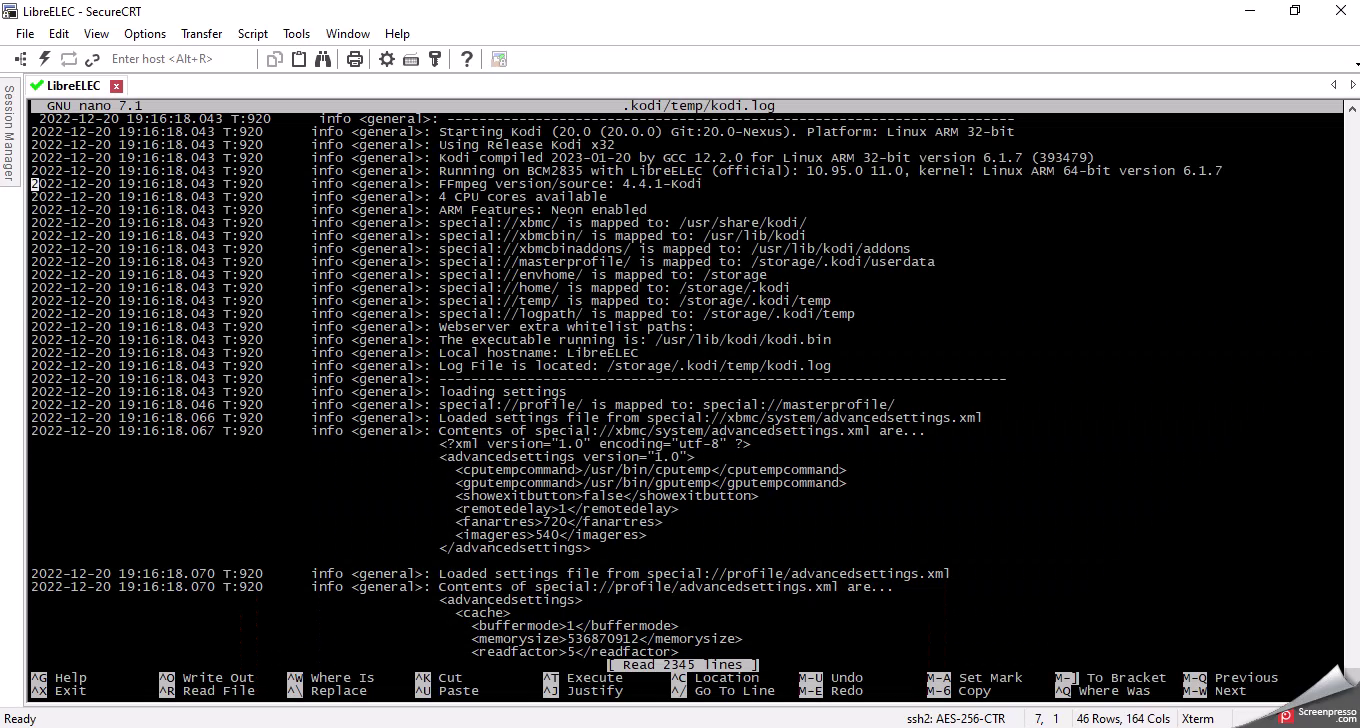Open the Transfer menu
Image resolution: width=1360 pixels, height=728 pixels.
coord(201,33)
